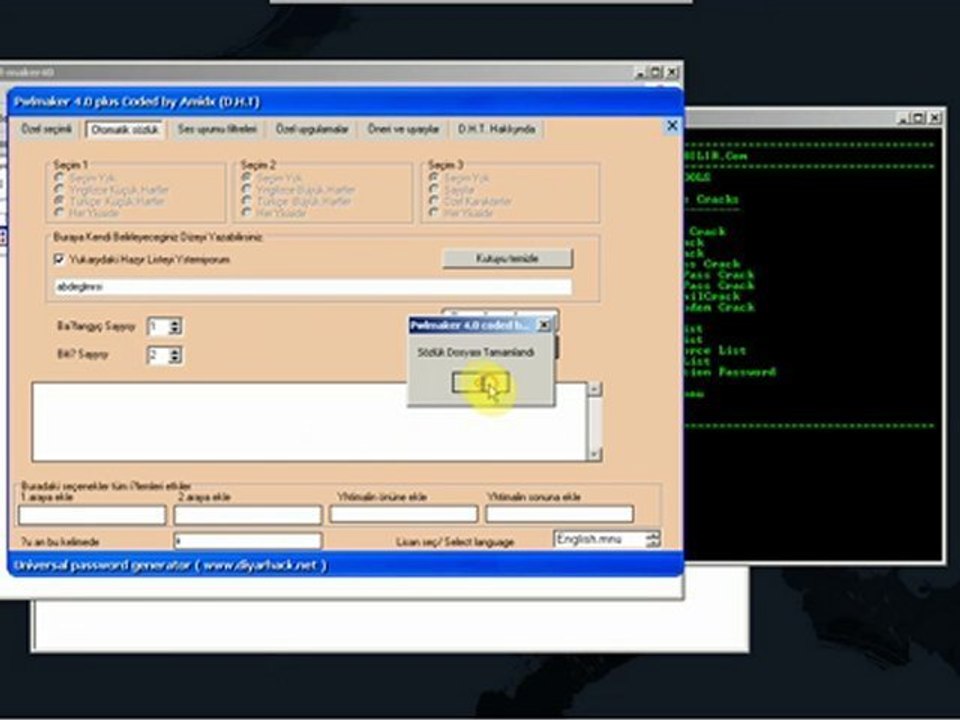960x720 pixels.
Task: Click into the abdeglmn custom characters field
Action: coord(313,287)
